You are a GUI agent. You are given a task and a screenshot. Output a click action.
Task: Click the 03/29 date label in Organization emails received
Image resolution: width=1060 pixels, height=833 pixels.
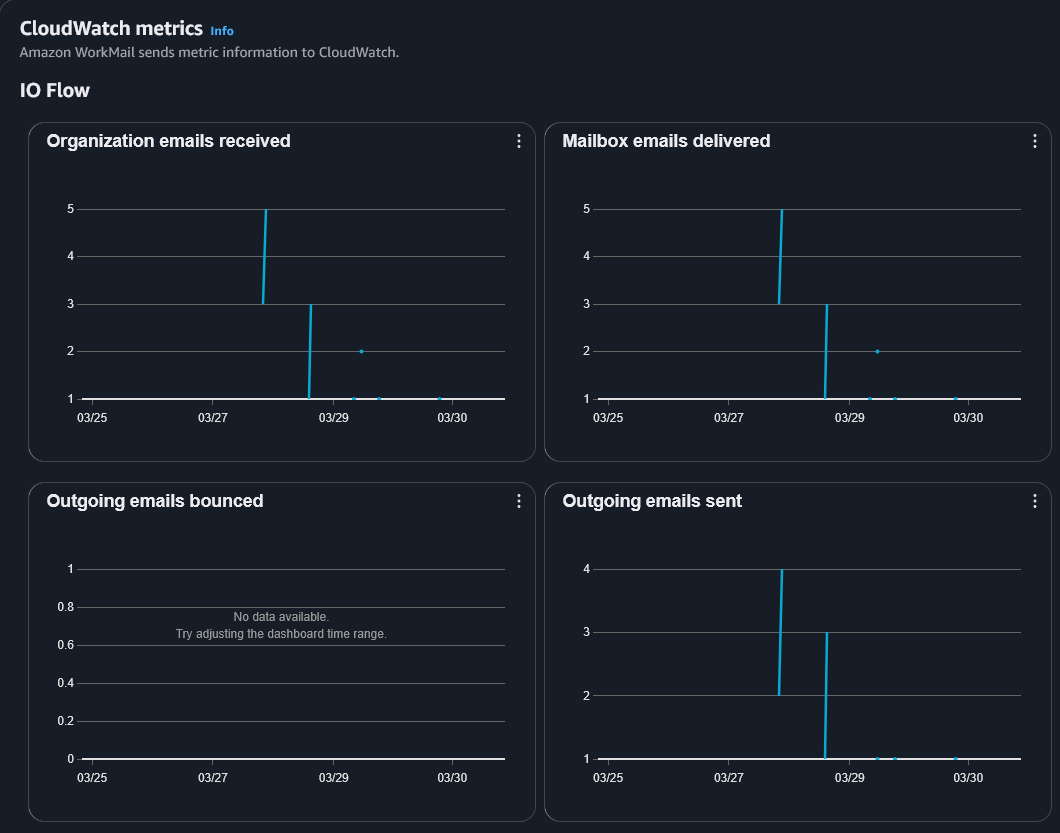point(333,417)
